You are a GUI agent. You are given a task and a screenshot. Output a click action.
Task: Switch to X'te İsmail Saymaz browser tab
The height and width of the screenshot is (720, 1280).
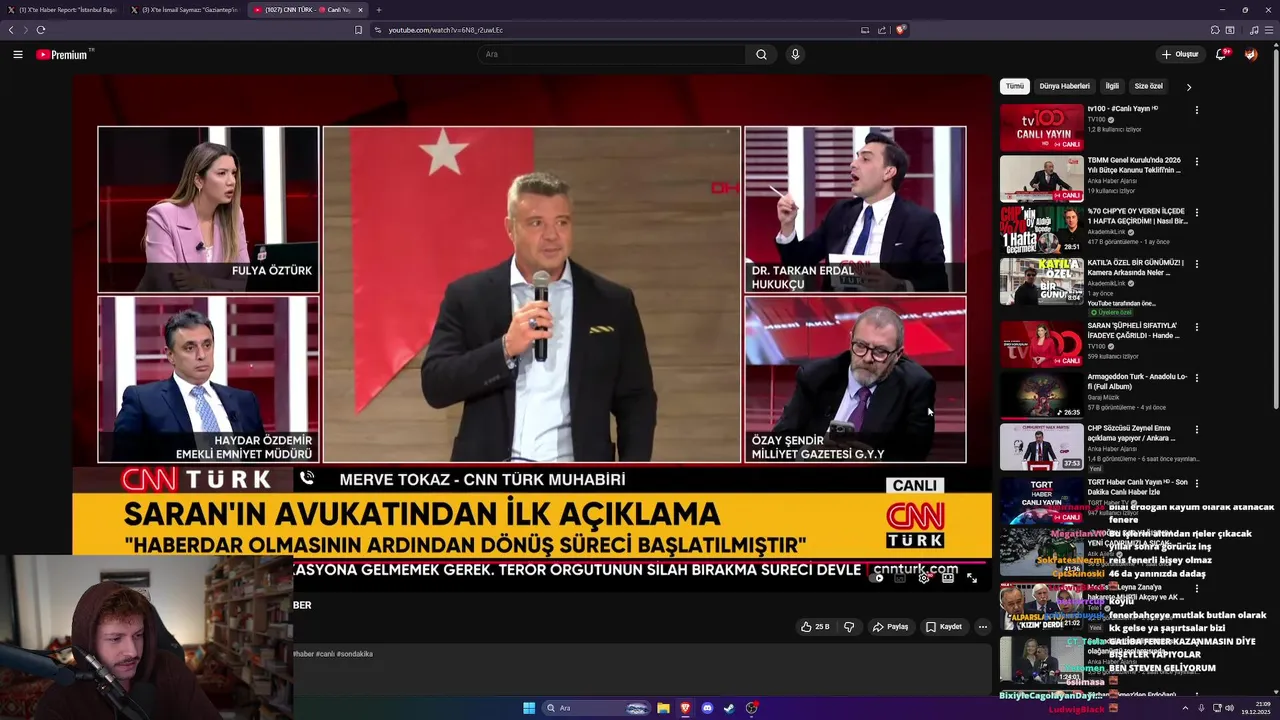tap(185, 10)
